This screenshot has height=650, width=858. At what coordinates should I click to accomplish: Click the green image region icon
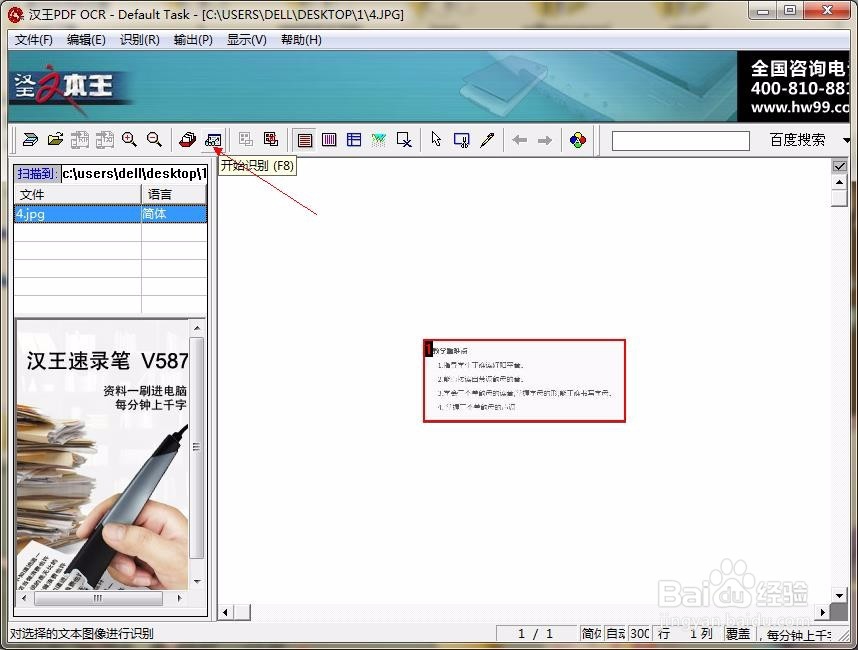[x=379, y=140]
